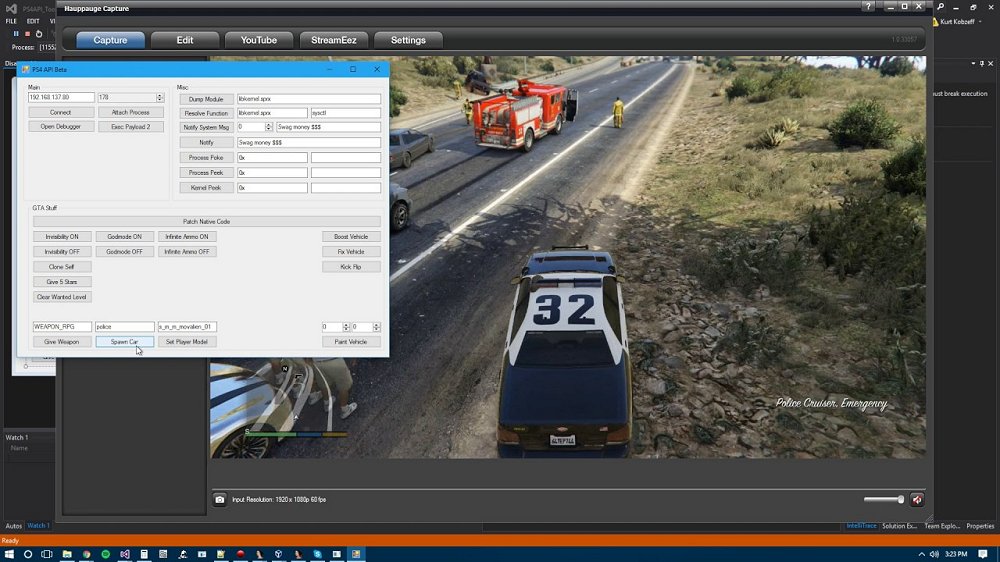Click the vehicle name field containing police
Screen dimensions: 1000x562
[124, 327]
